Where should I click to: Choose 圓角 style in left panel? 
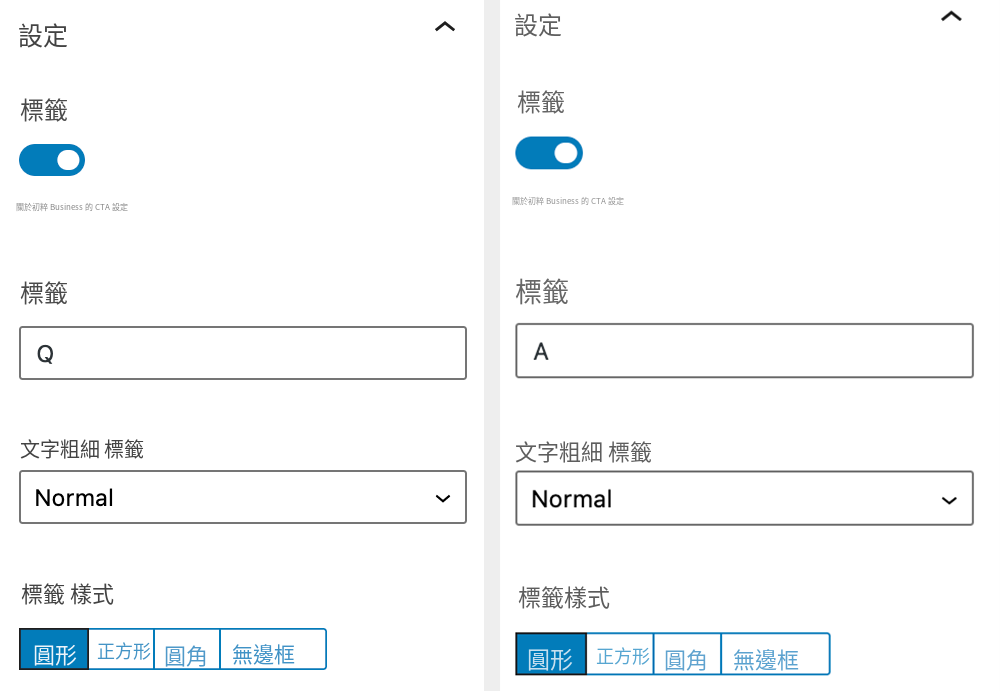188,650
